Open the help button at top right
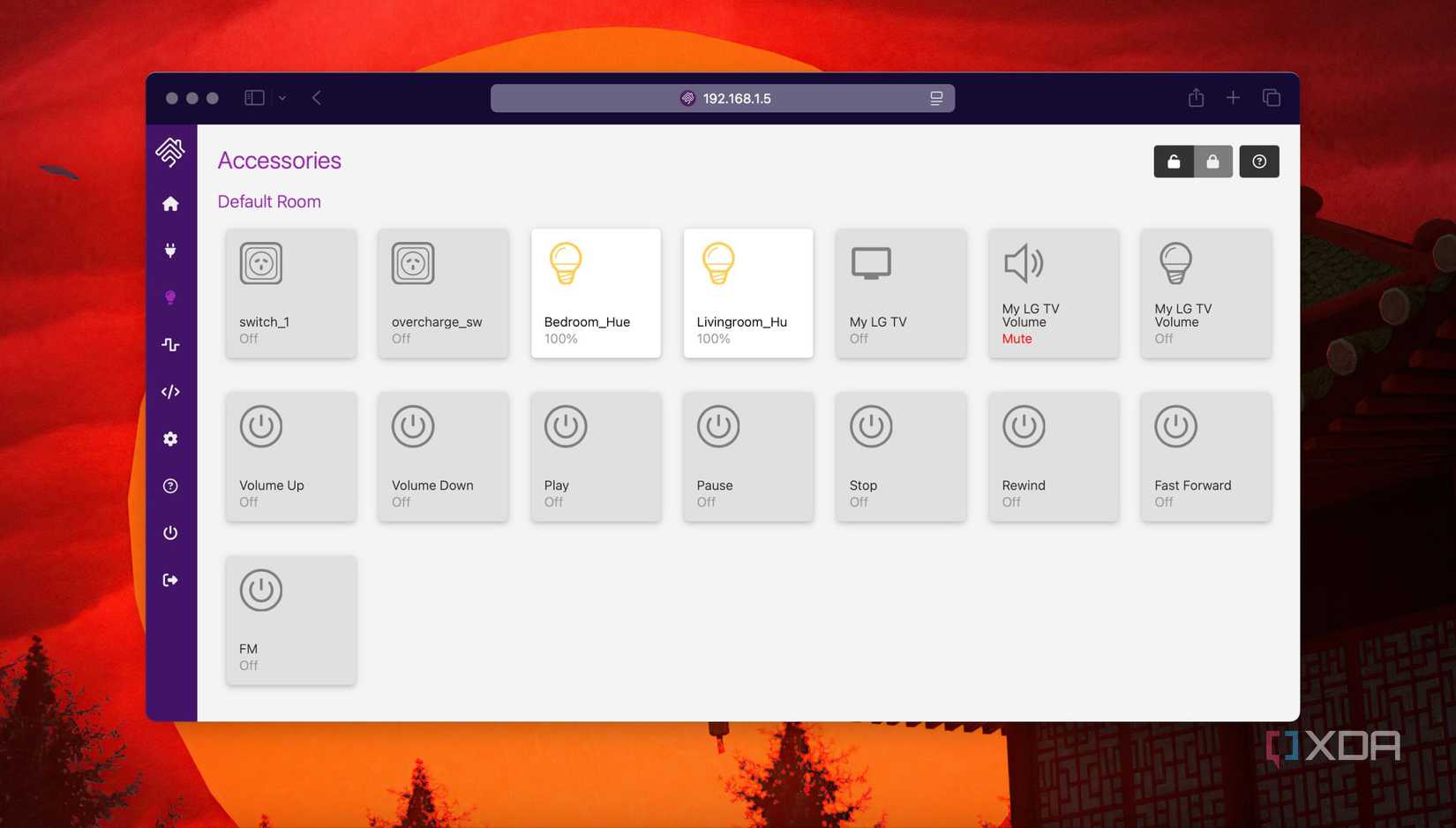Screen dimensions: 1456x828 (1259, 162)
